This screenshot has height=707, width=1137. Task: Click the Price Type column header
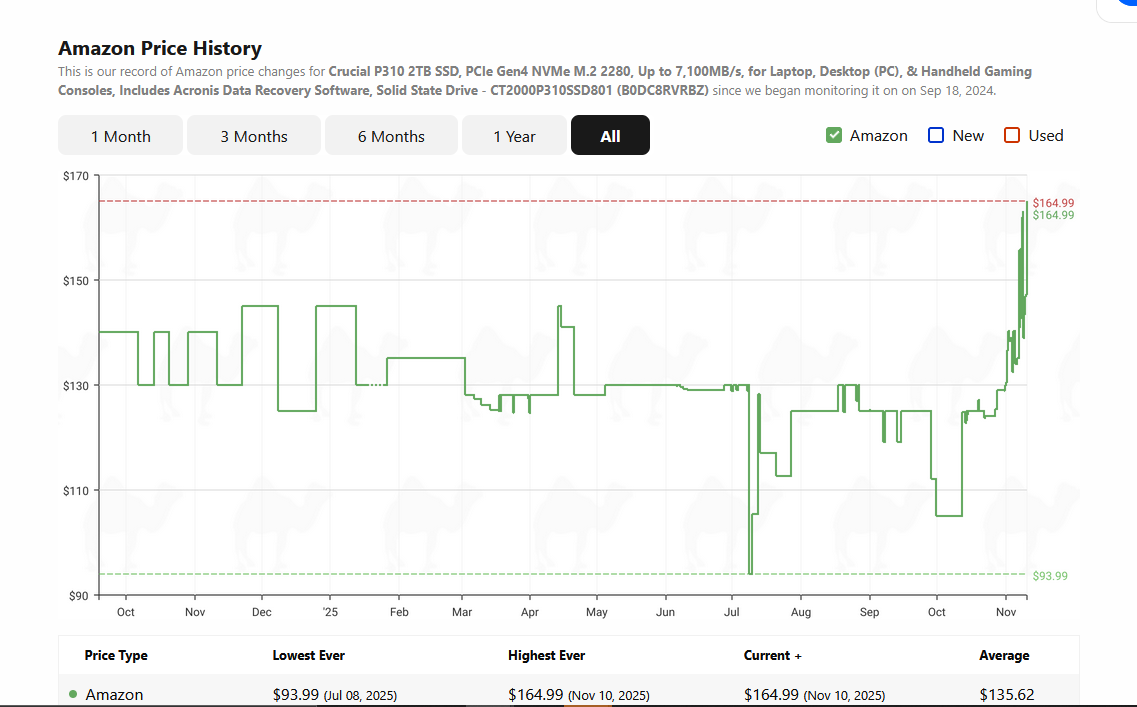(x=116, y=656)
